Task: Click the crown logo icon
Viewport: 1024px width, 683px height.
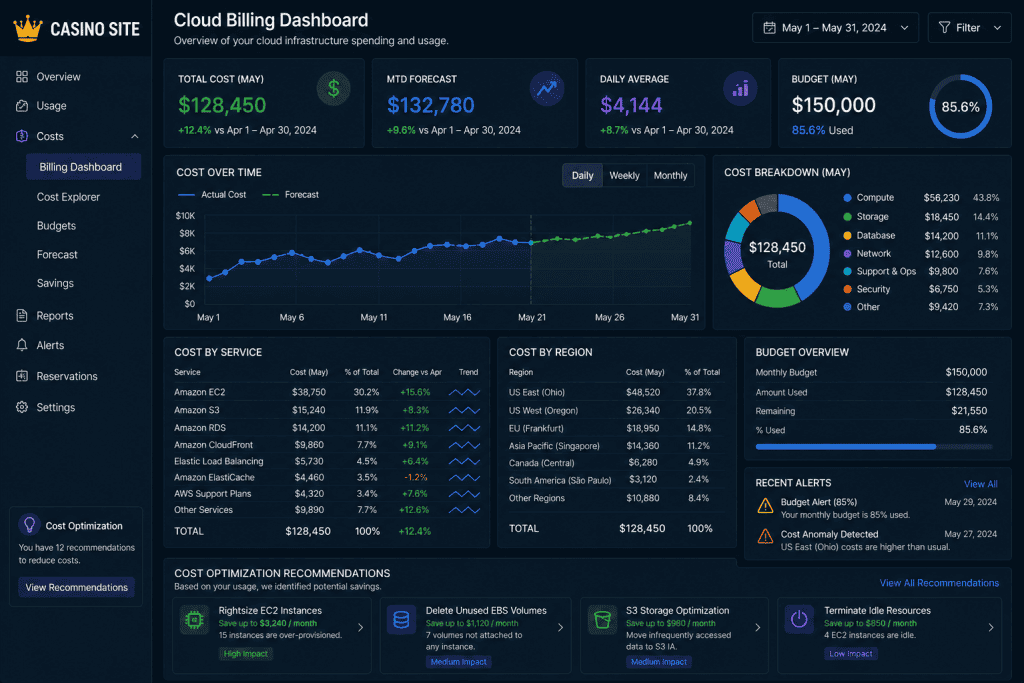Action: tap(27, 29)
